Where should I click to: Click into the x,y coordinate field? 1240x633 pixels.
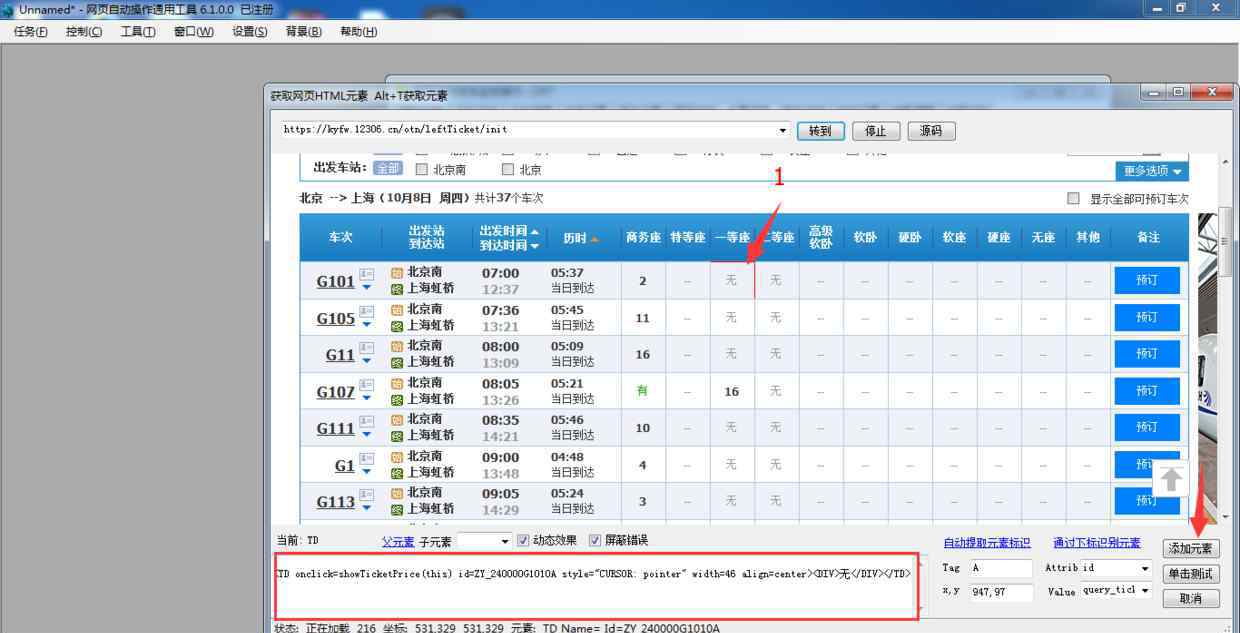1001,592
